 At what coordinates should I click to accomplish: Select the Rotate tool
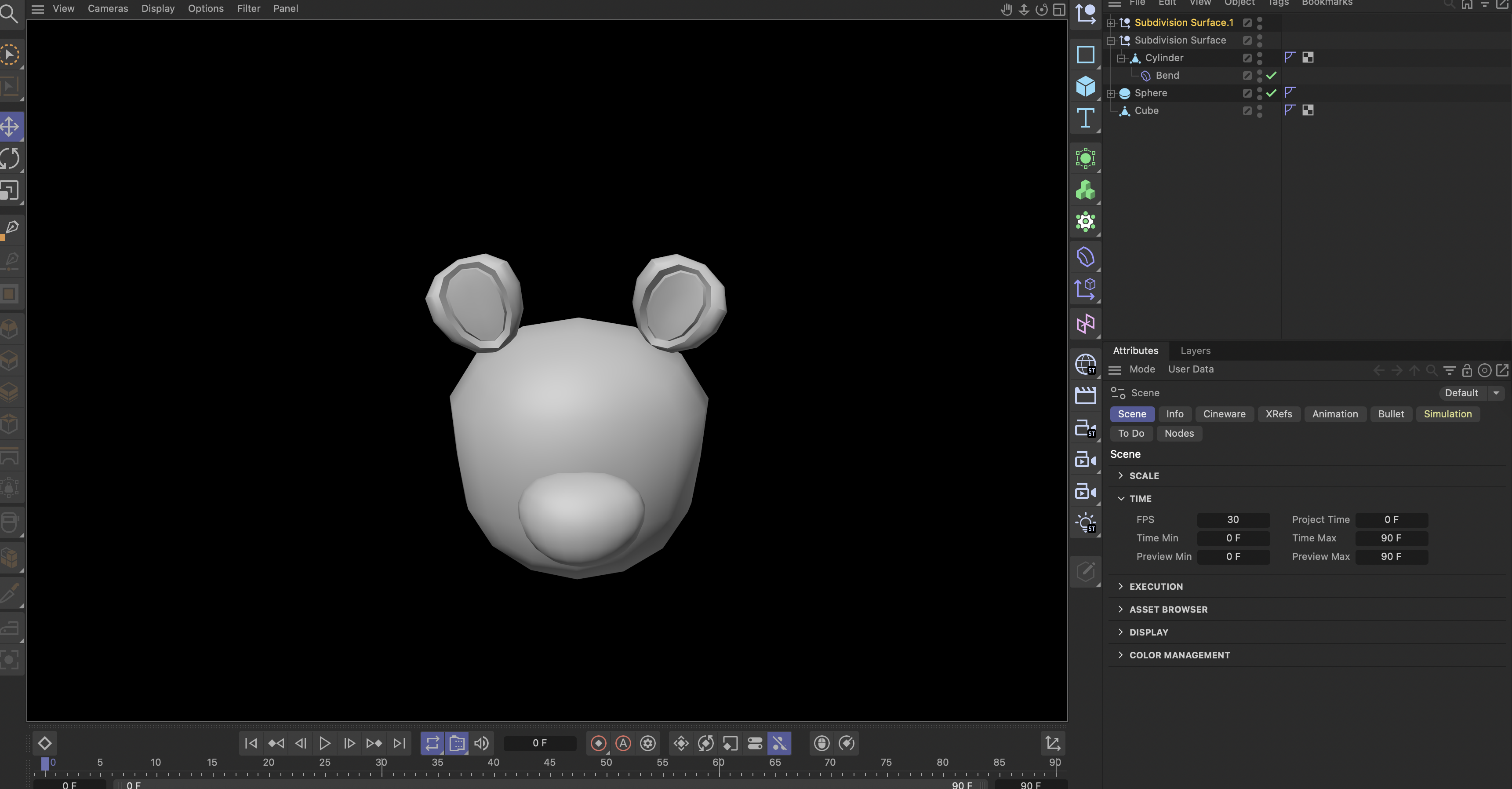(x=10, y=158)
